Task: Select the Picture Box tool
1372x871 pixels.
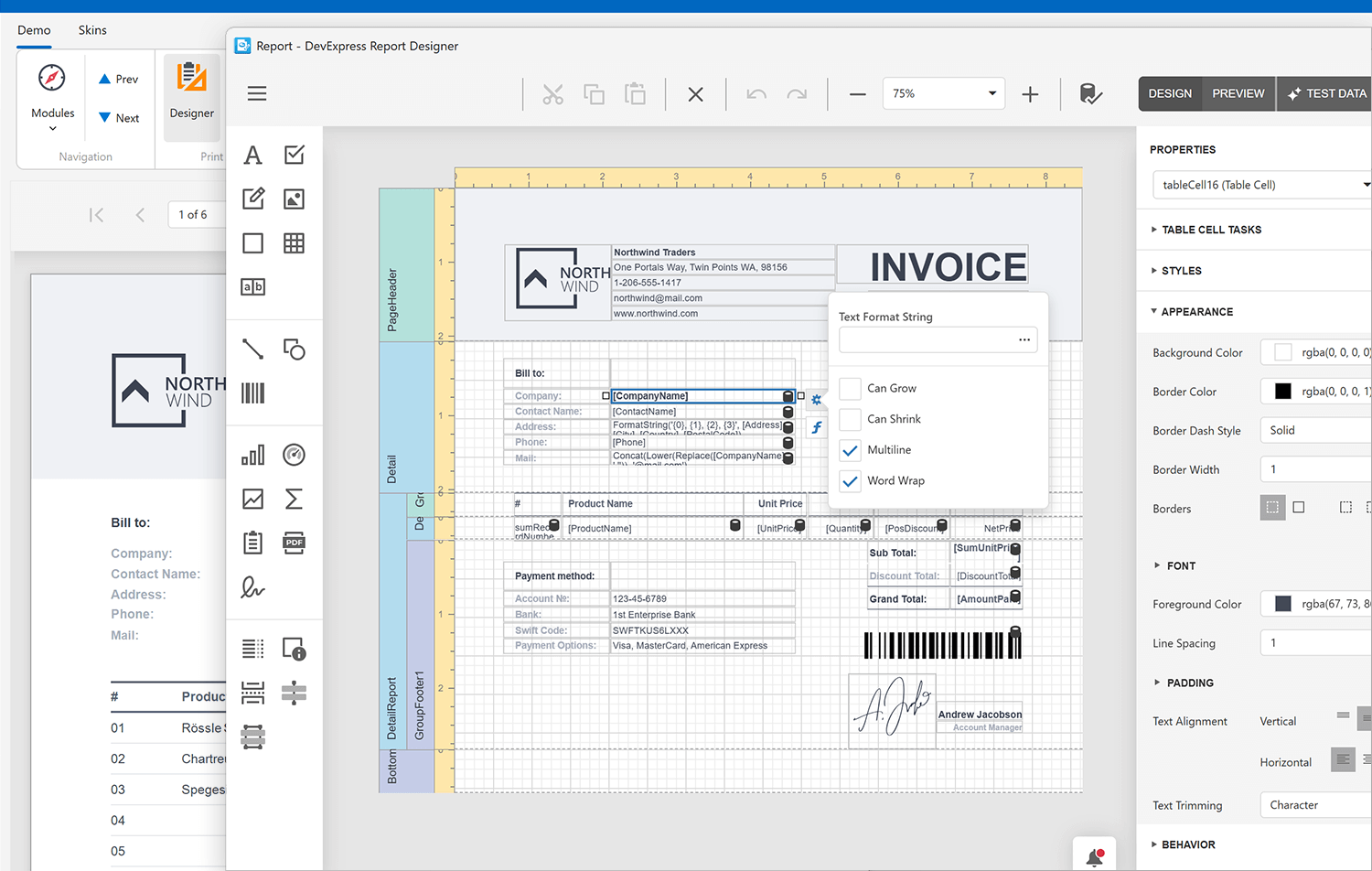Action: click(294, 199)
